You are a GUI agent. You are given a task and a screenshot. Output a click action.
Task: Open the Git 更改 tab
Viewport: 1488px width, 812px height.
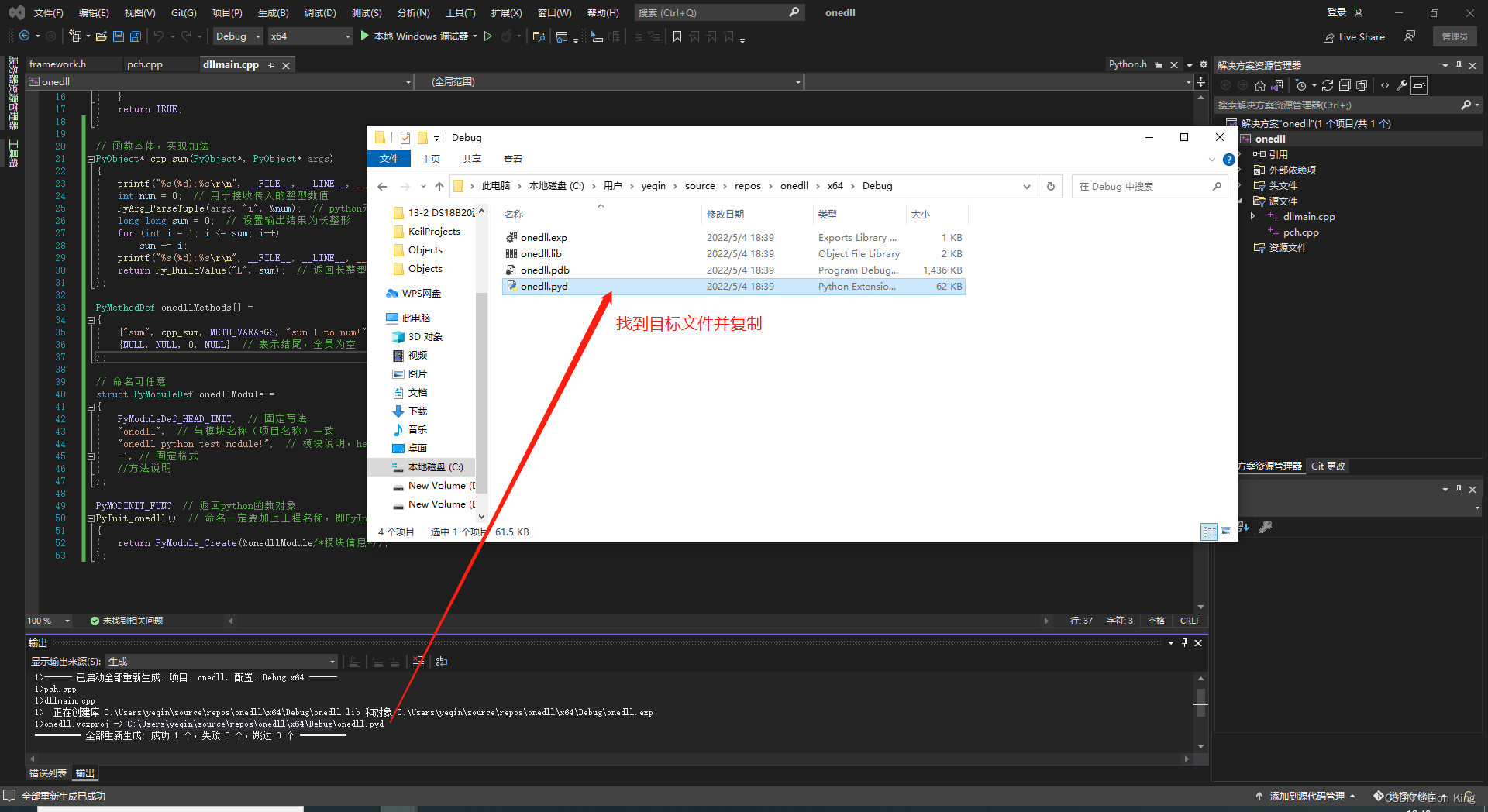[x=1328, y=466]
